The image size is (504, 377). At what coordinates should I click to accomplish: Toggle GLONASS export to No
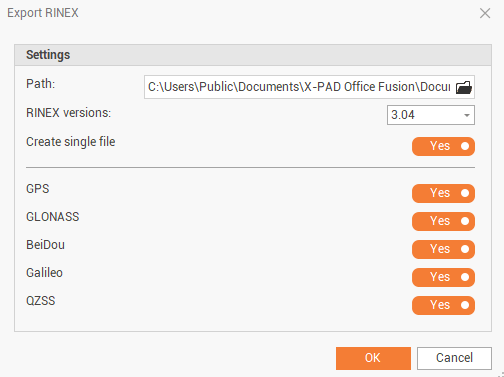click(443, 221)
